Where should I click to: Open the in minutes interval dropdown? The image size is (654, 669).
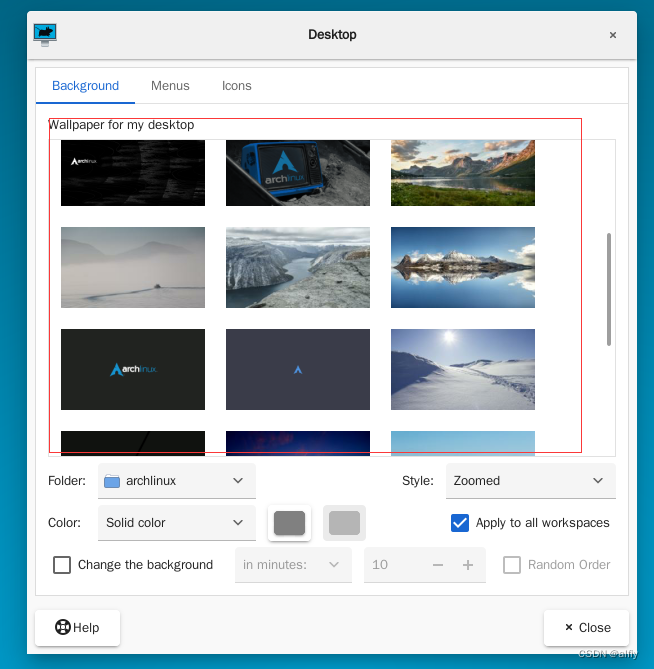[293, 565]
